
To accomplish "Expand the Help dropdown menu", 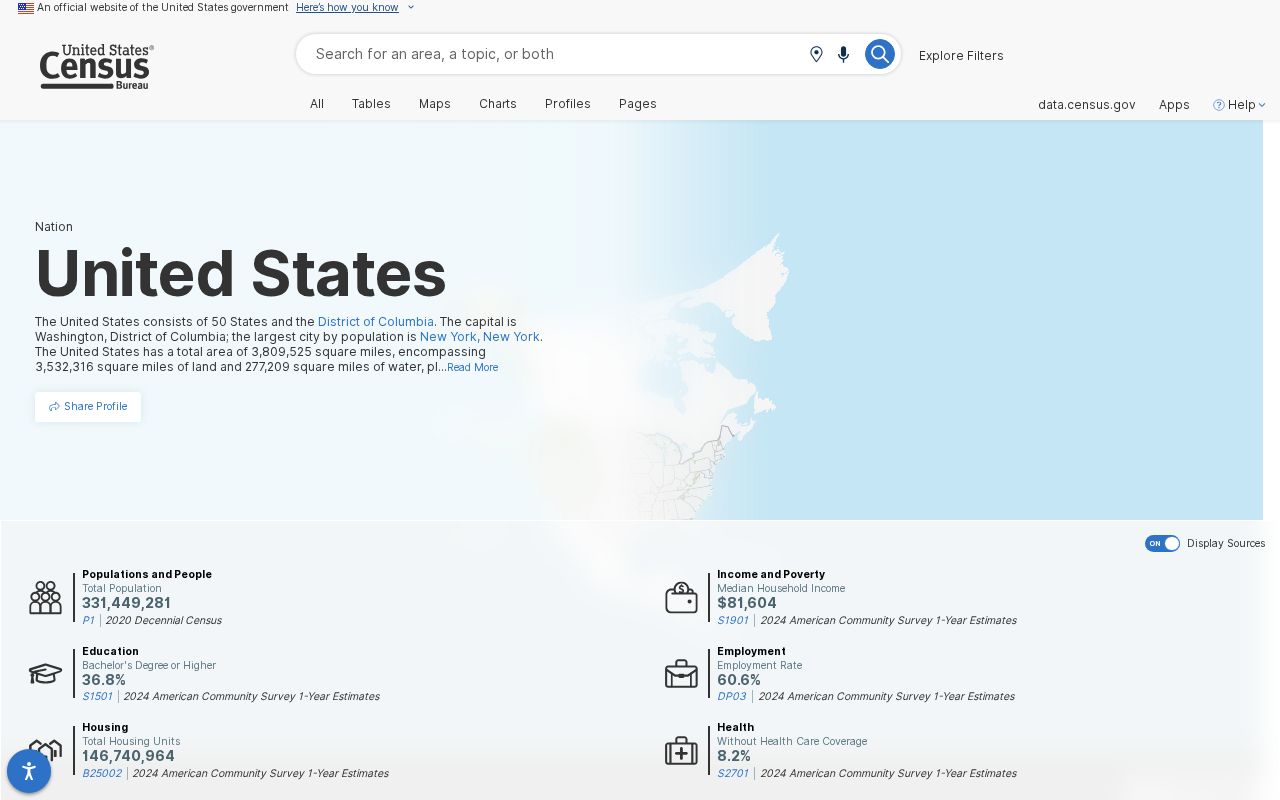I will (x=1239, y=104).
